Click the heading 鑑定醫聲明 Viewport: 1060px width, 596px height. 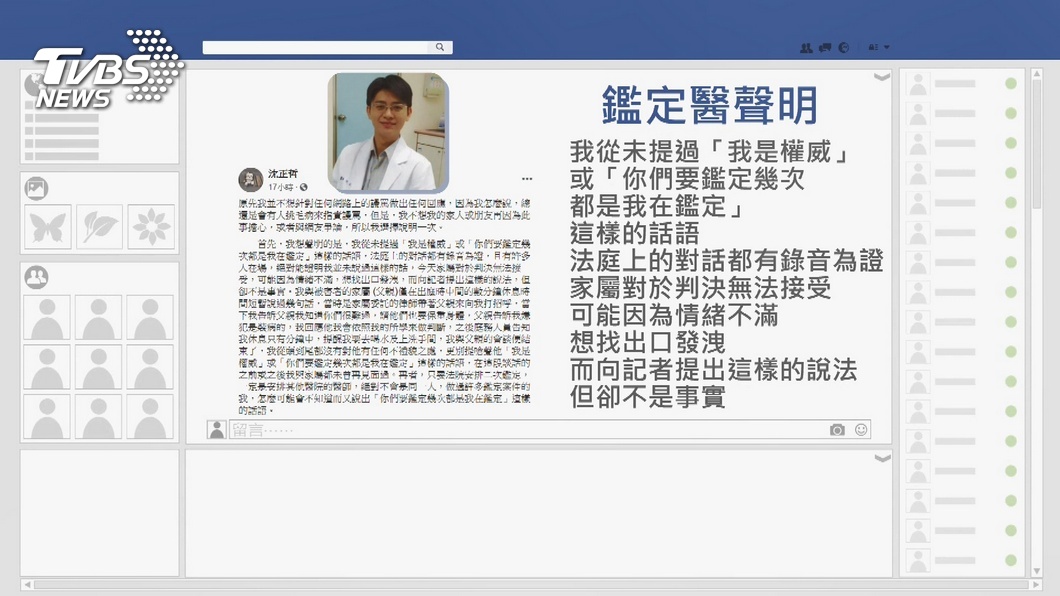710,105
